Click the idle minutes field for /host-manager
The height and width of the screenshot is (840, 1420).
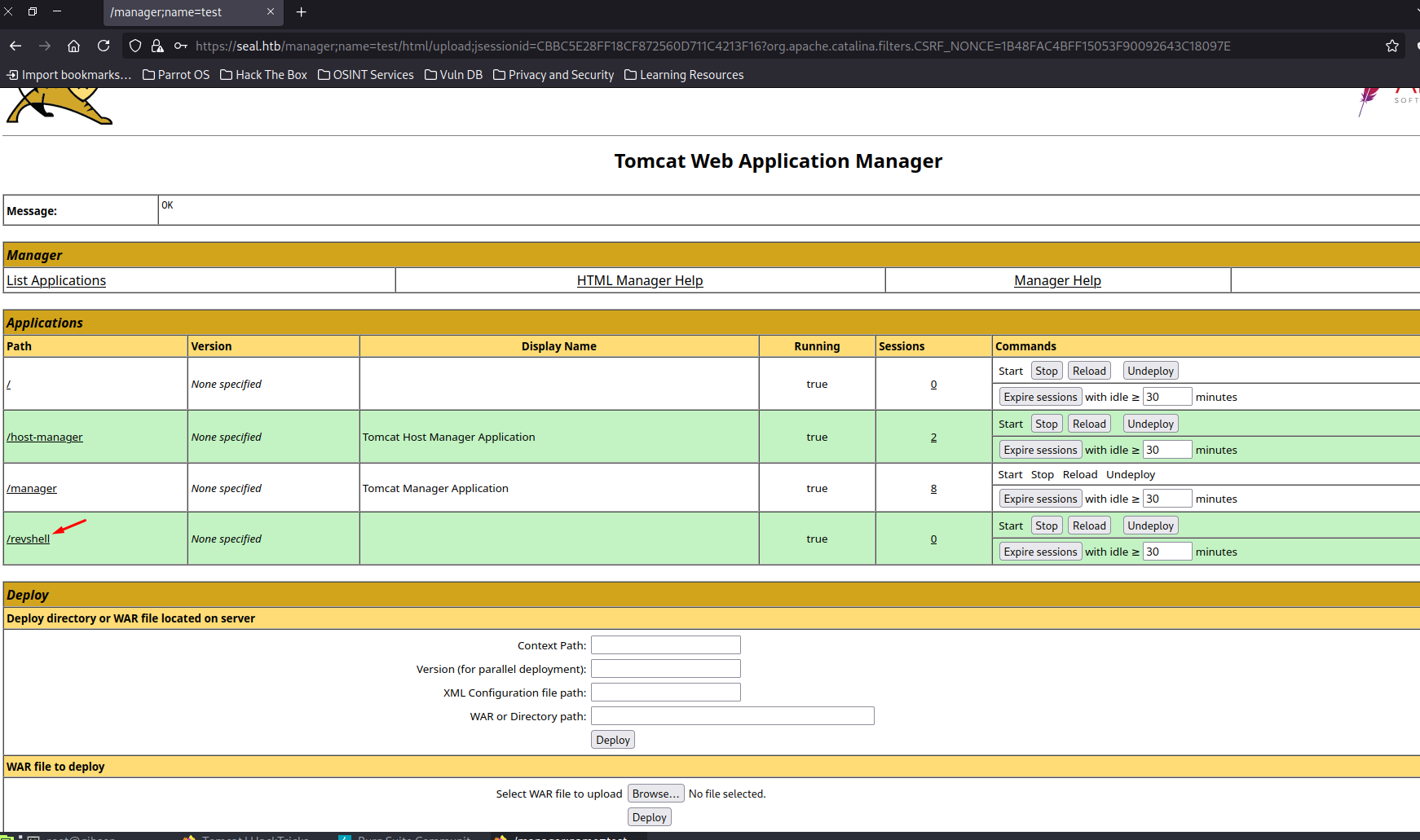[1167, 450]
